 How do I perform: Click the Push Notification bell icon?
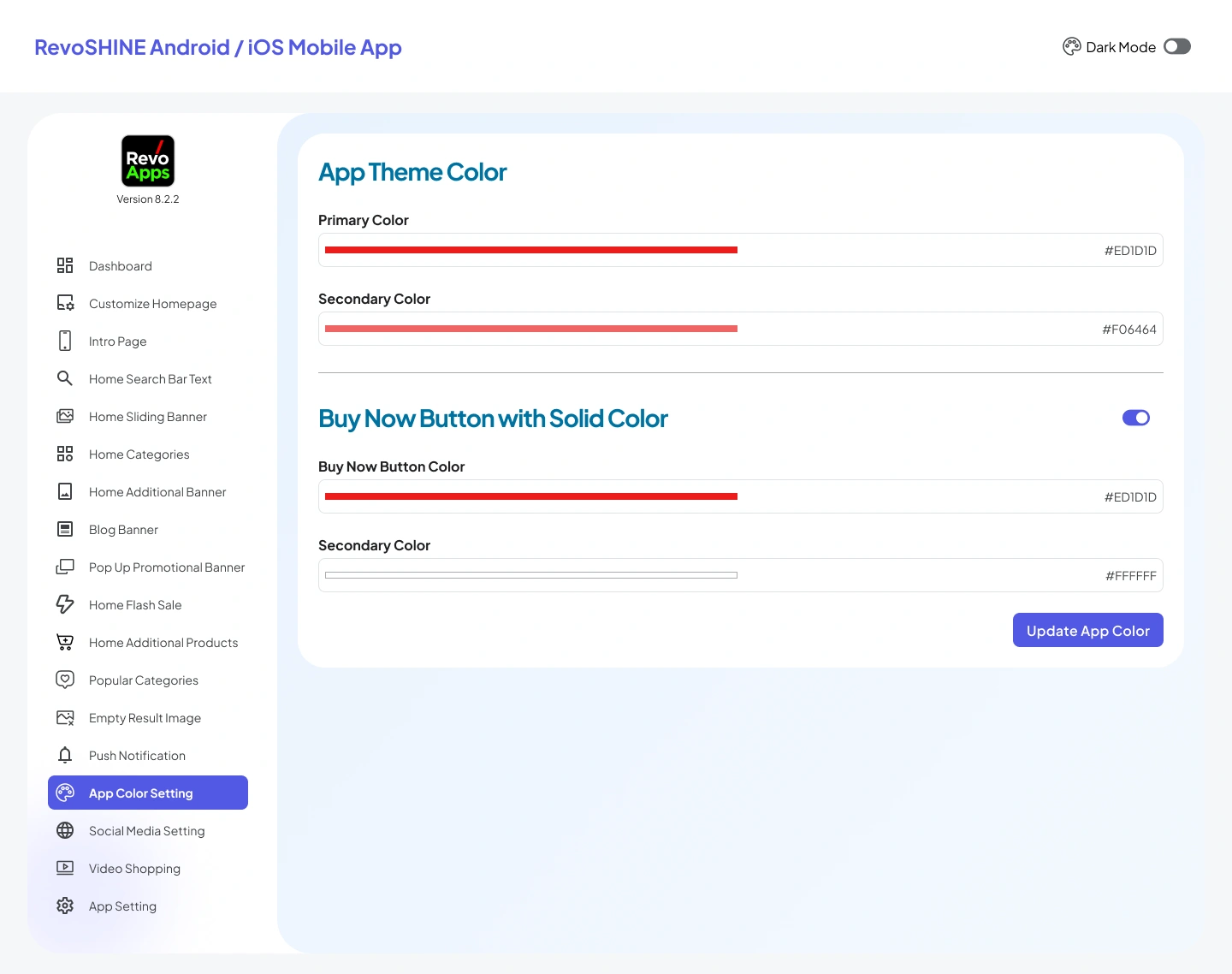[65, 755]
